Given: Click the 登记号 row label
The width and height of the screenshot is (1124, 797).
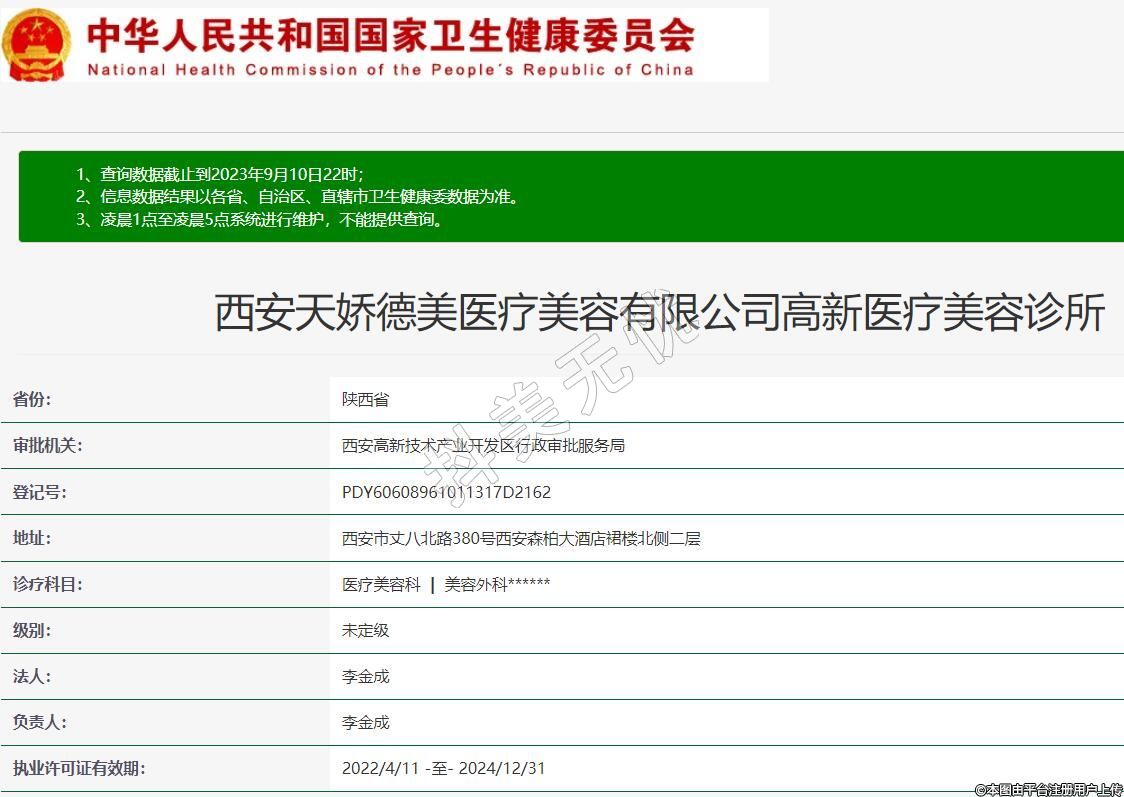Looking at the screenshot, I should 39,492.
